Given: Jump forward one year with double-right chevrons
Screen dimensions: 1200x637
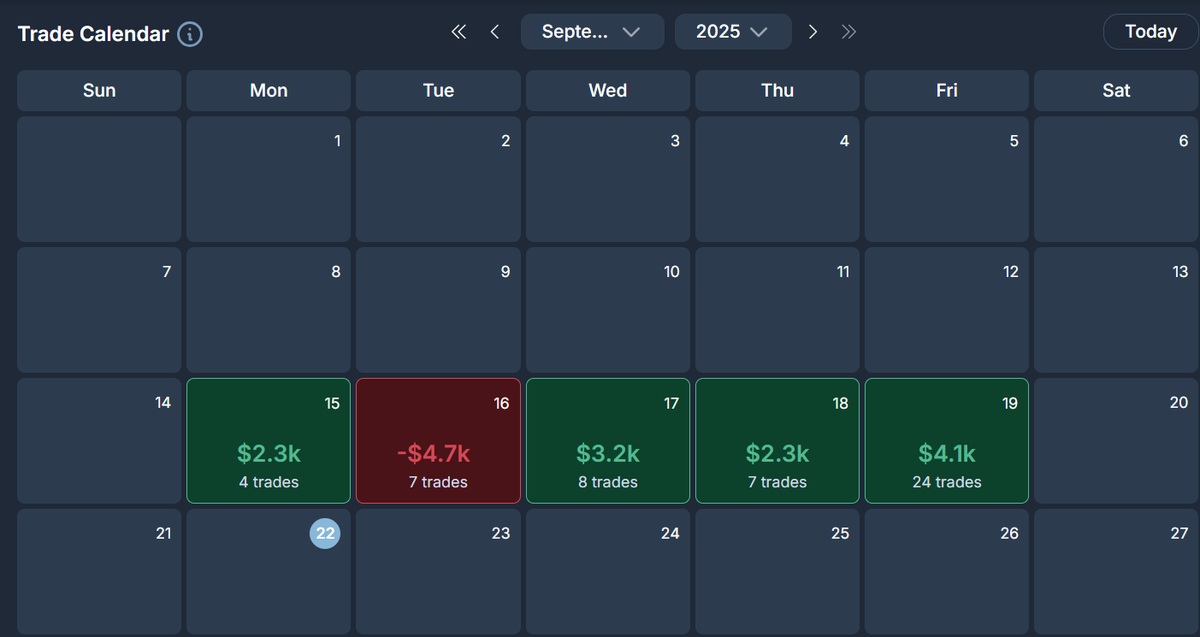Looking at the screenshot, I should pos(849,32).
